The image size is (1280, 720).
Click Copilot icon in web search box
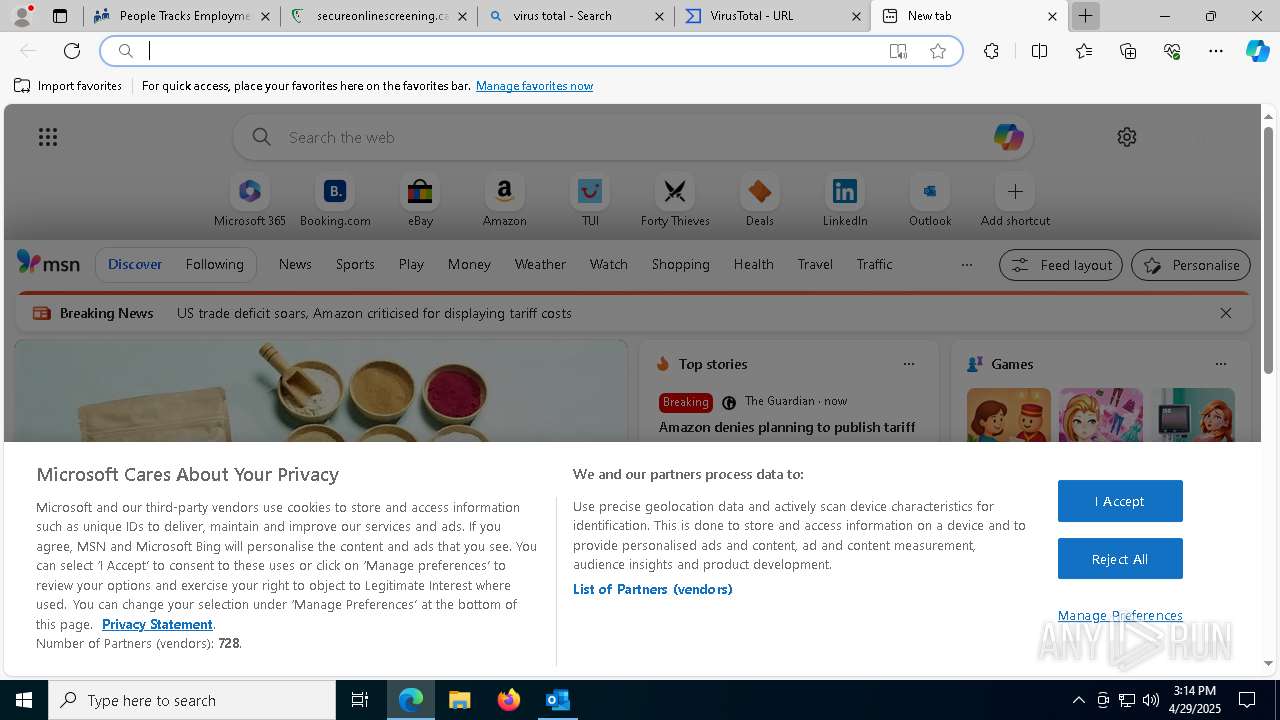pos(1008,137)
